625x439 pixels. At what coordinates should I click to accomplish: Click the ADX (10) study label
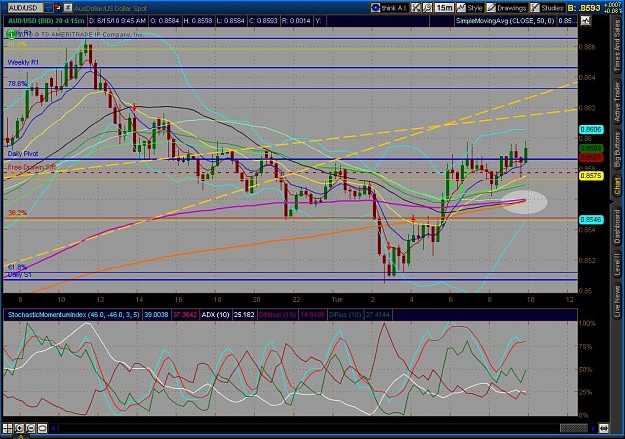point(216,315)
